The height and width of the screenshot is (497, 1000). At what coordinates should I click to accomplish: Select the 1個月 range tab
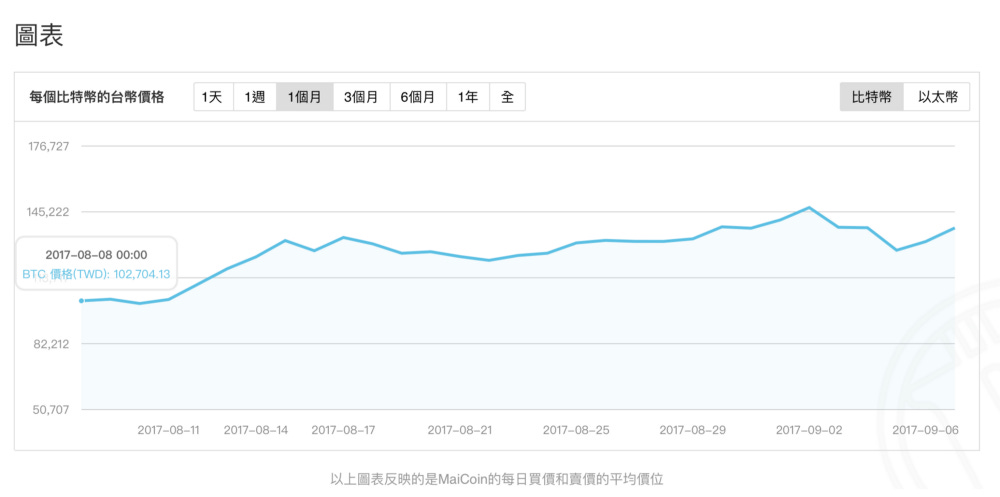304,97
